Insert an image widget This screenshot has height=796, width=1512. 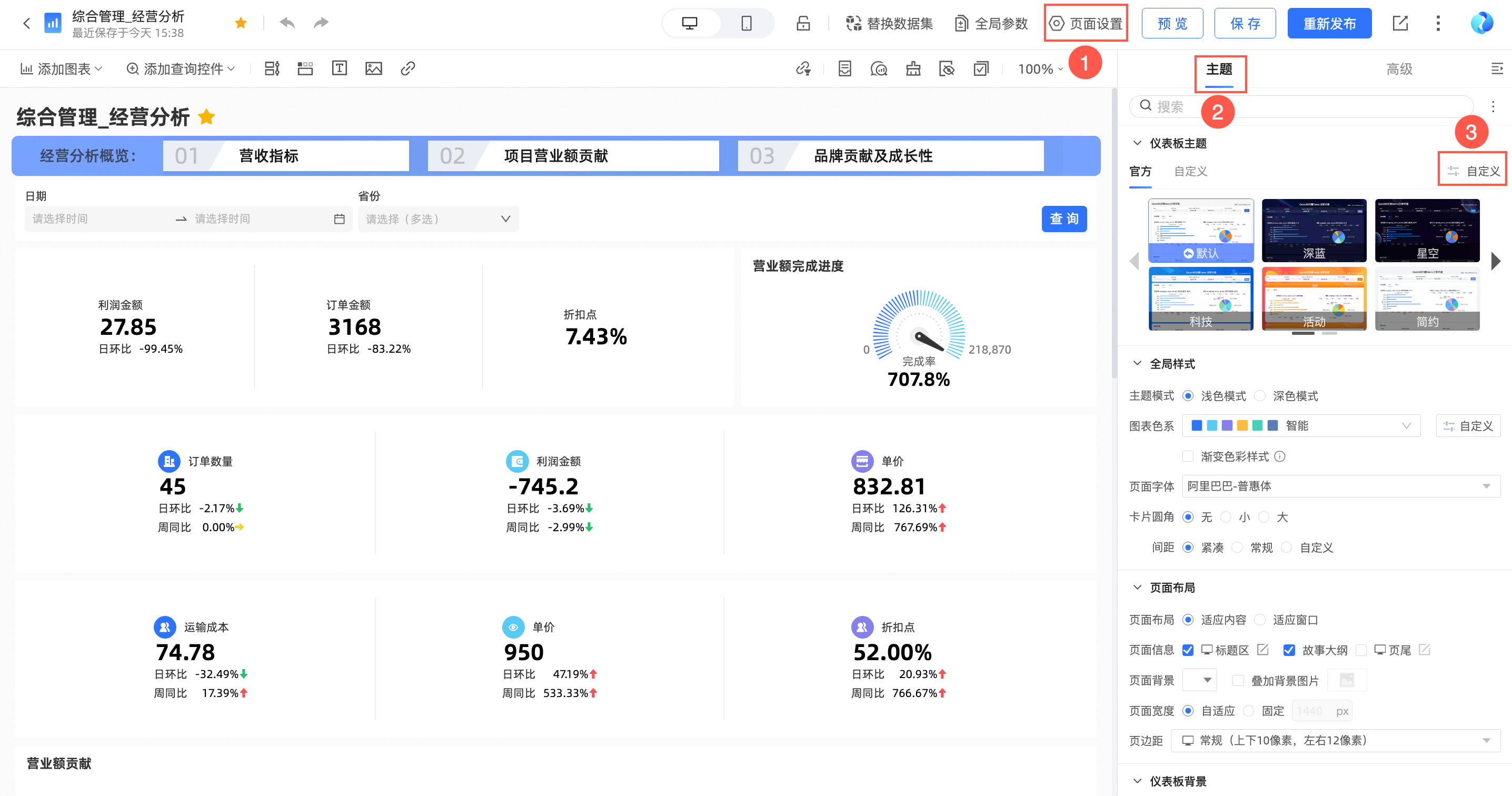[373, 68]
